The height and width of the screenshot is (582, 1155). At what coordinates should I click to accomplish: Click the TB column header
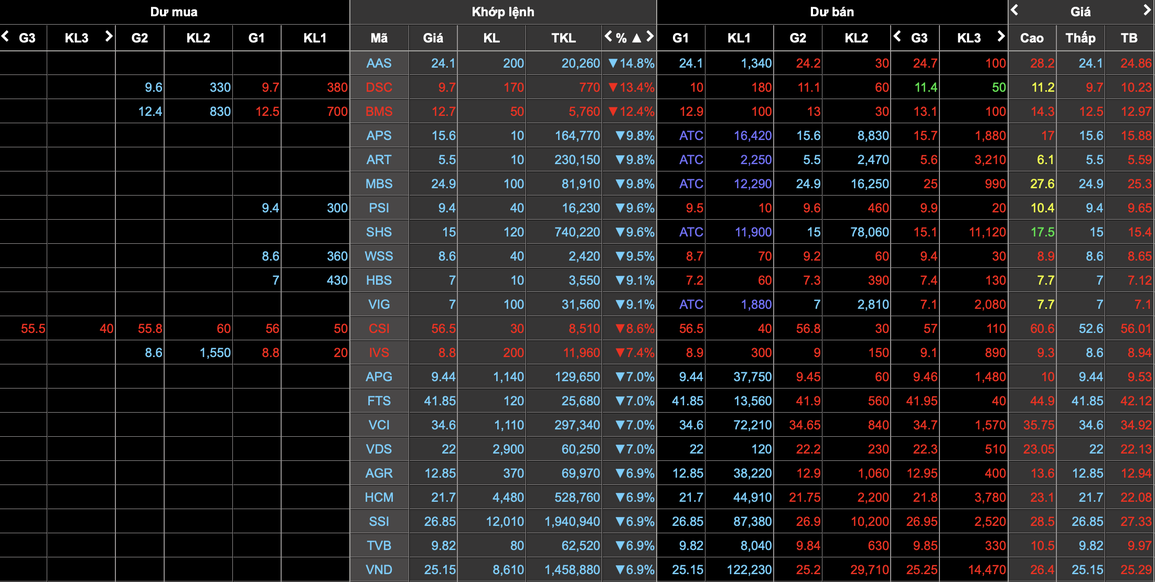point(1129,38)
